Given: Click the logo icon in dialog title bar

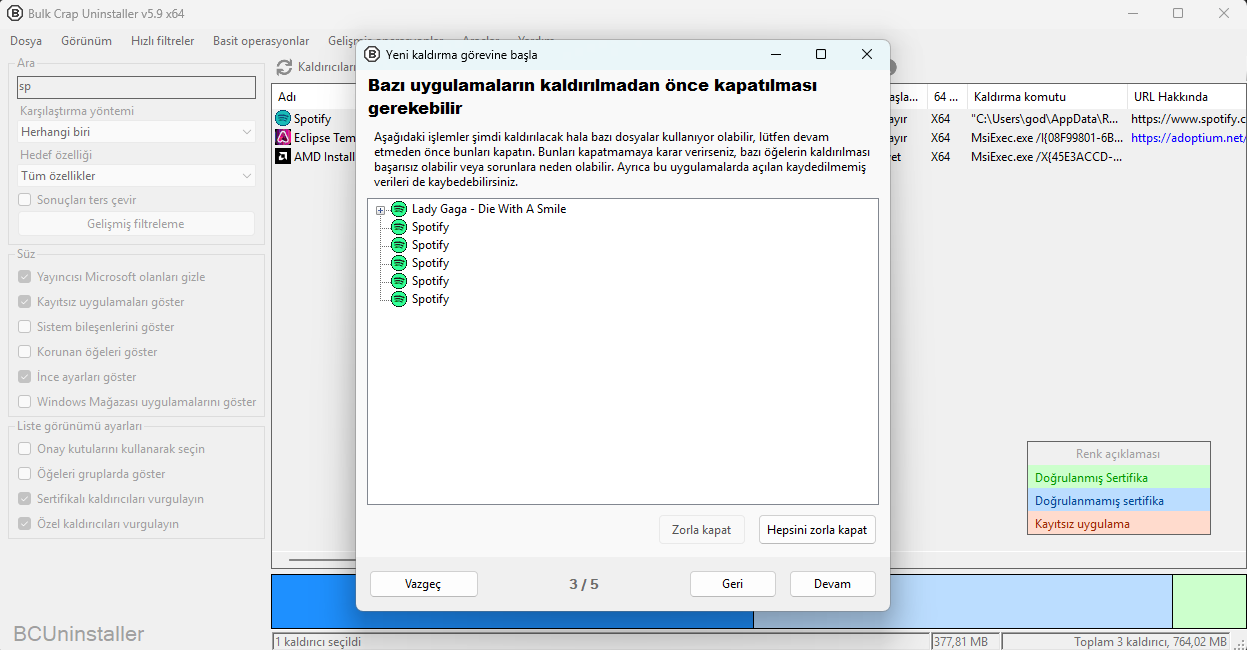Looking at the screenshot, I should tap(372, 54).
